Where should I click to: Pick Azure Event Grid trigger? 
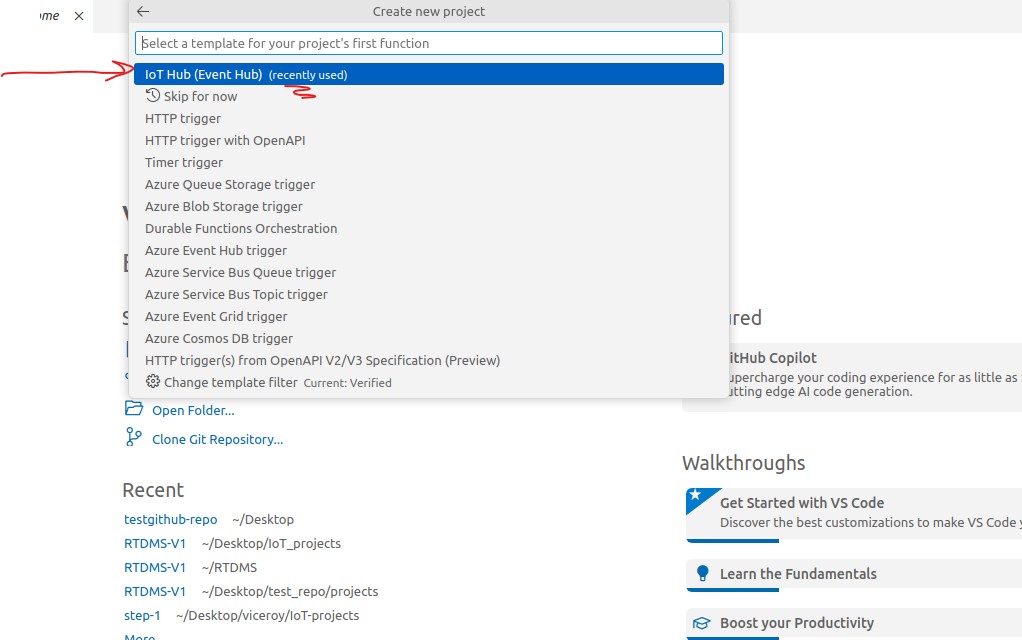[x=429, y=317]
